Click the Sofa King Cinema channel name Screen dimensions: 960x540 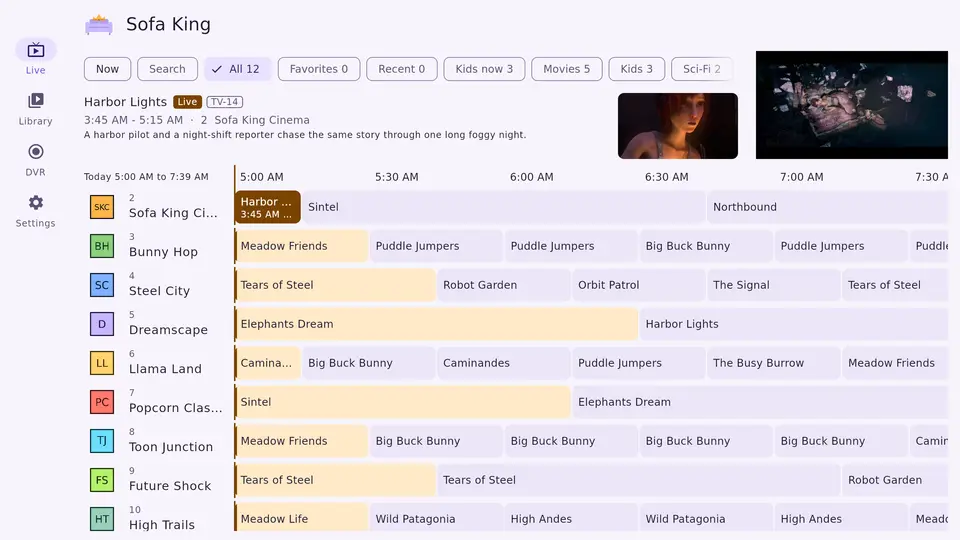point(173,213)
